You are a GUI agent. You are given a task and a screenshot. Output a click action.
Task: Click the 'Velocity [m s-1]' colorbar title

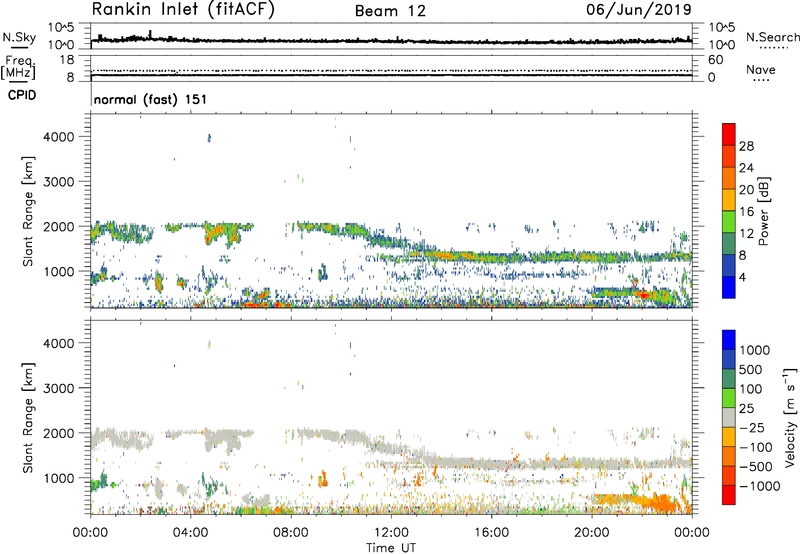(x=790, y=417)
